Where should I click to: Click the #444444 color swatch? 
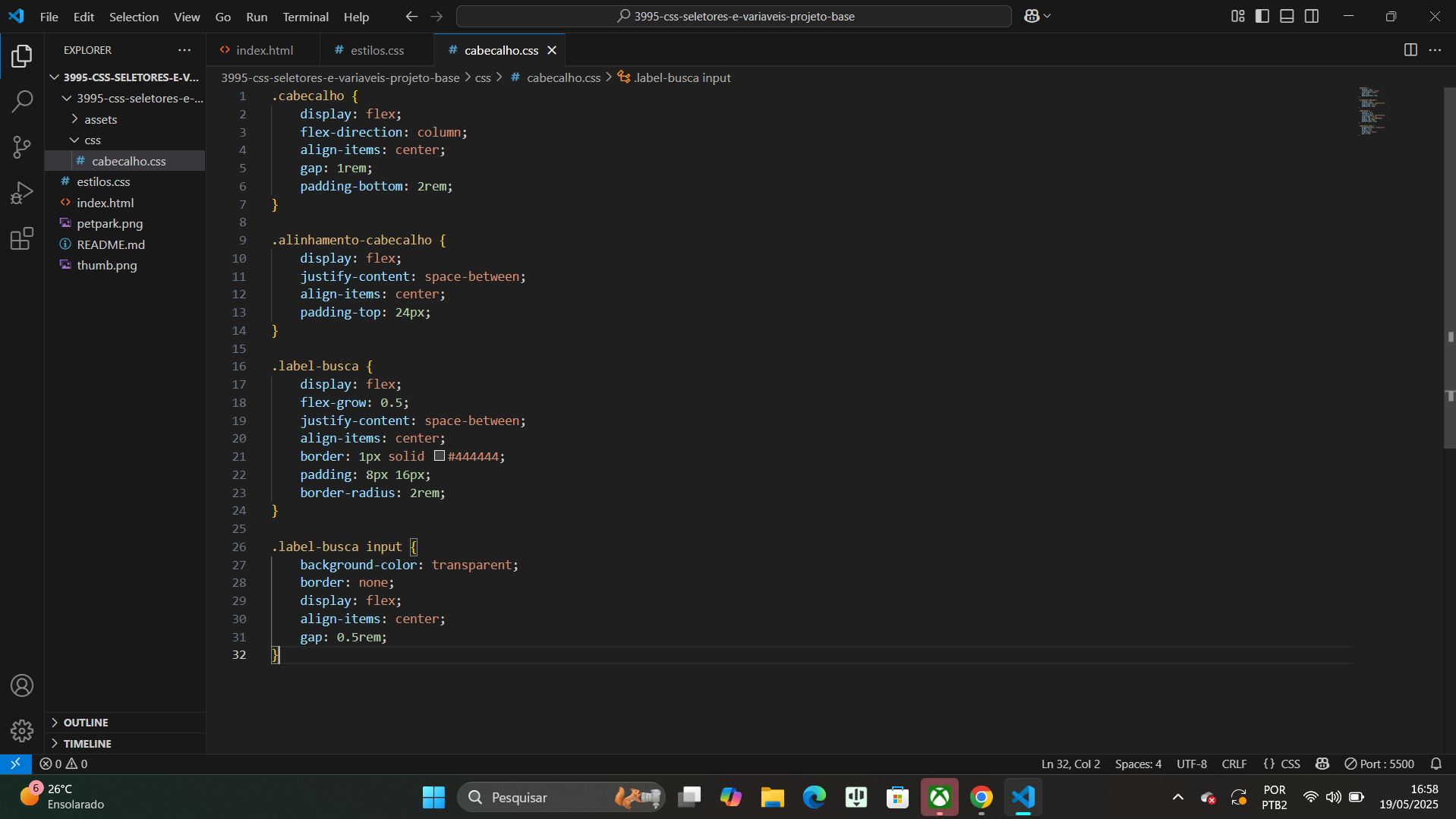(x=439, y=456)
